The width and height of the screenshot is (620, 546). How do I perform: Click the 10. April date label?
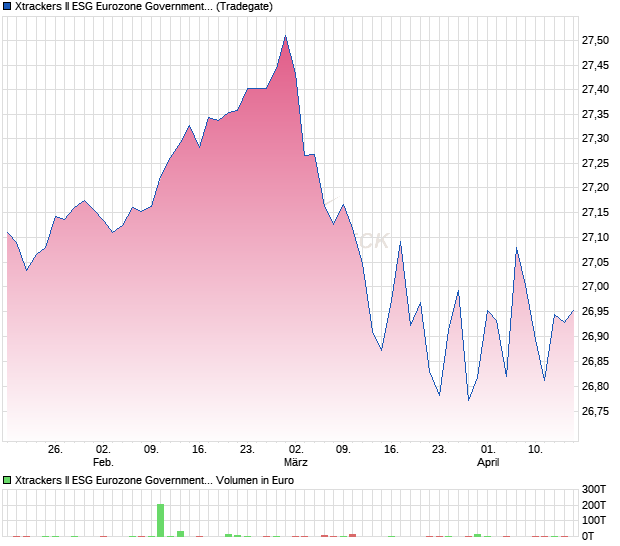tap(535, 450)
